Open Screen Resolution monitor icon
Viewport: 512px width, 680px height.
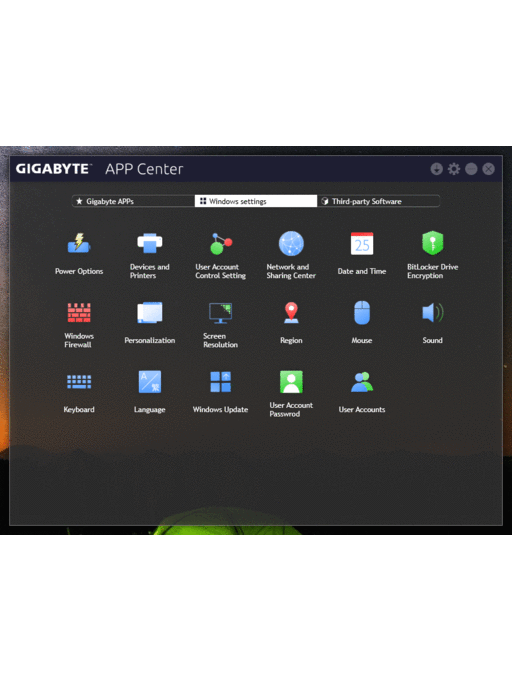[221, 313]
